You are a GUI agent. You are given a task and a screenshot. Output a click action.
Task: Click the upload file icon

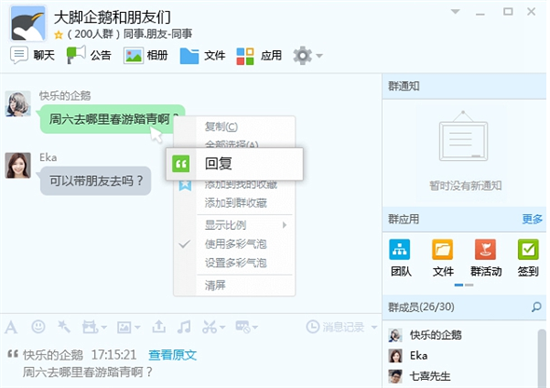pyautogui.click(x=159, y=327)
